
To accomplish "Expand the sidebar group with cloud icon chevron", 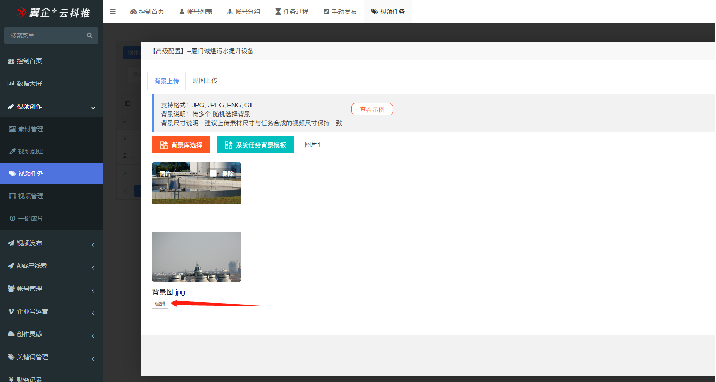I will (x=93, y=336).
